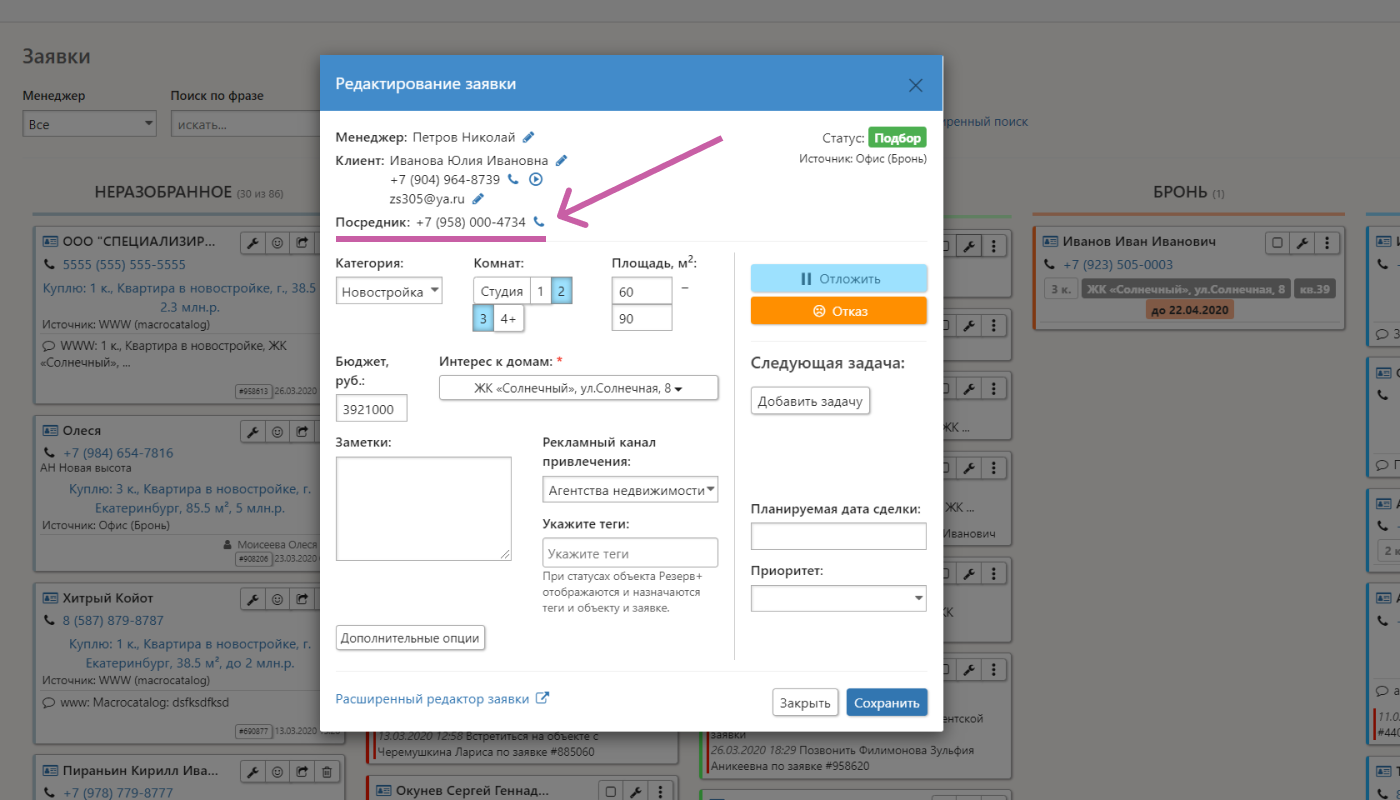1400x800 pixels.
Task: Click smiley icon on Олеся card
Action: click(x=277, y=431)
